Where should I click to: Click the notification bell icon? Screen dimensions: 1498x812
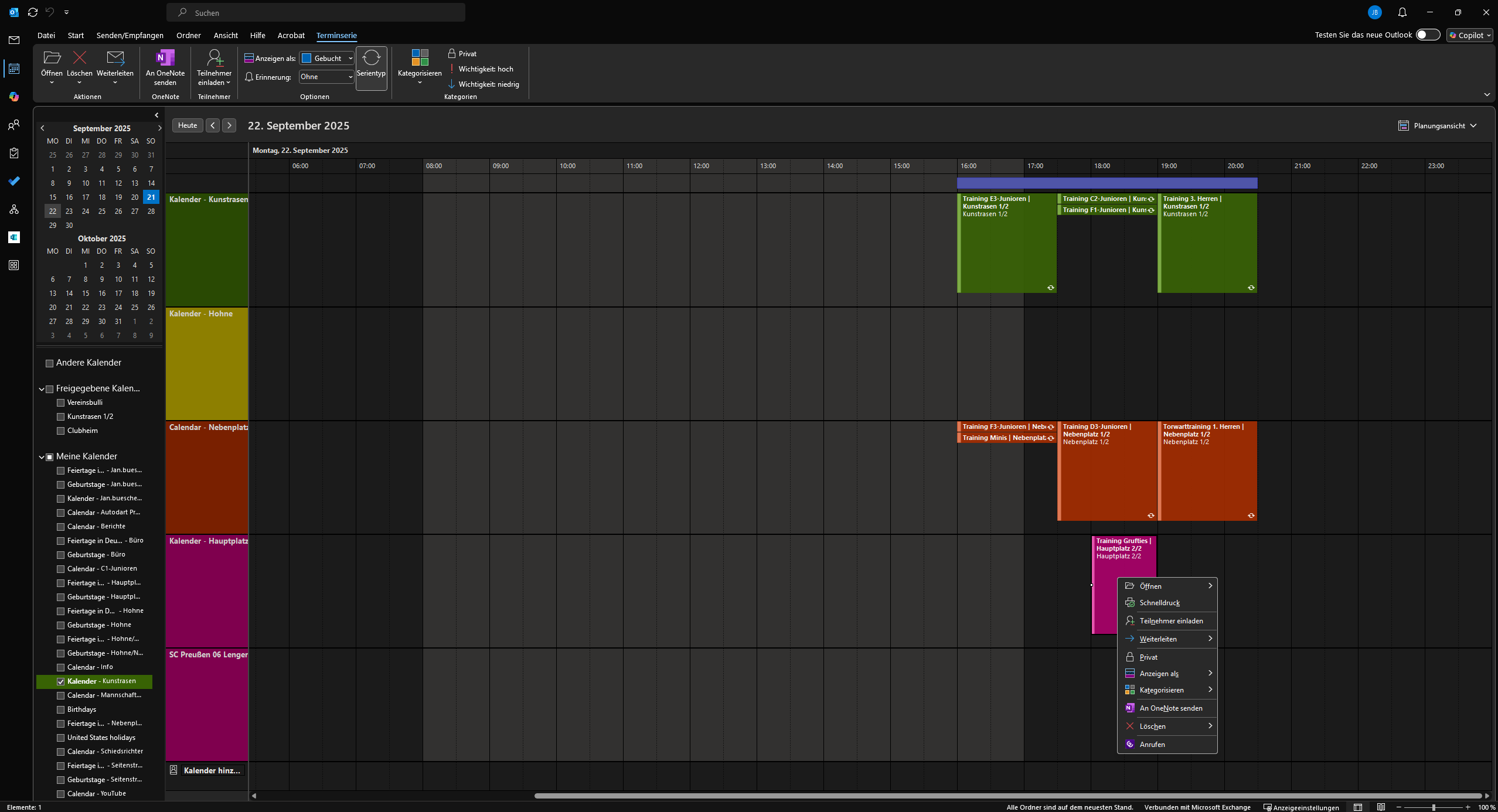tap(1402, 12)
